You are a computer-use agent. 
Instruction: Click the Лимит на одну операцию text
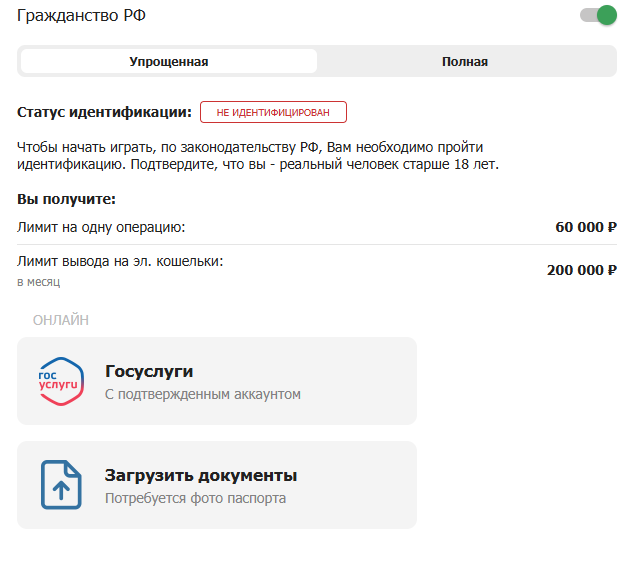[x=101, y=227]
